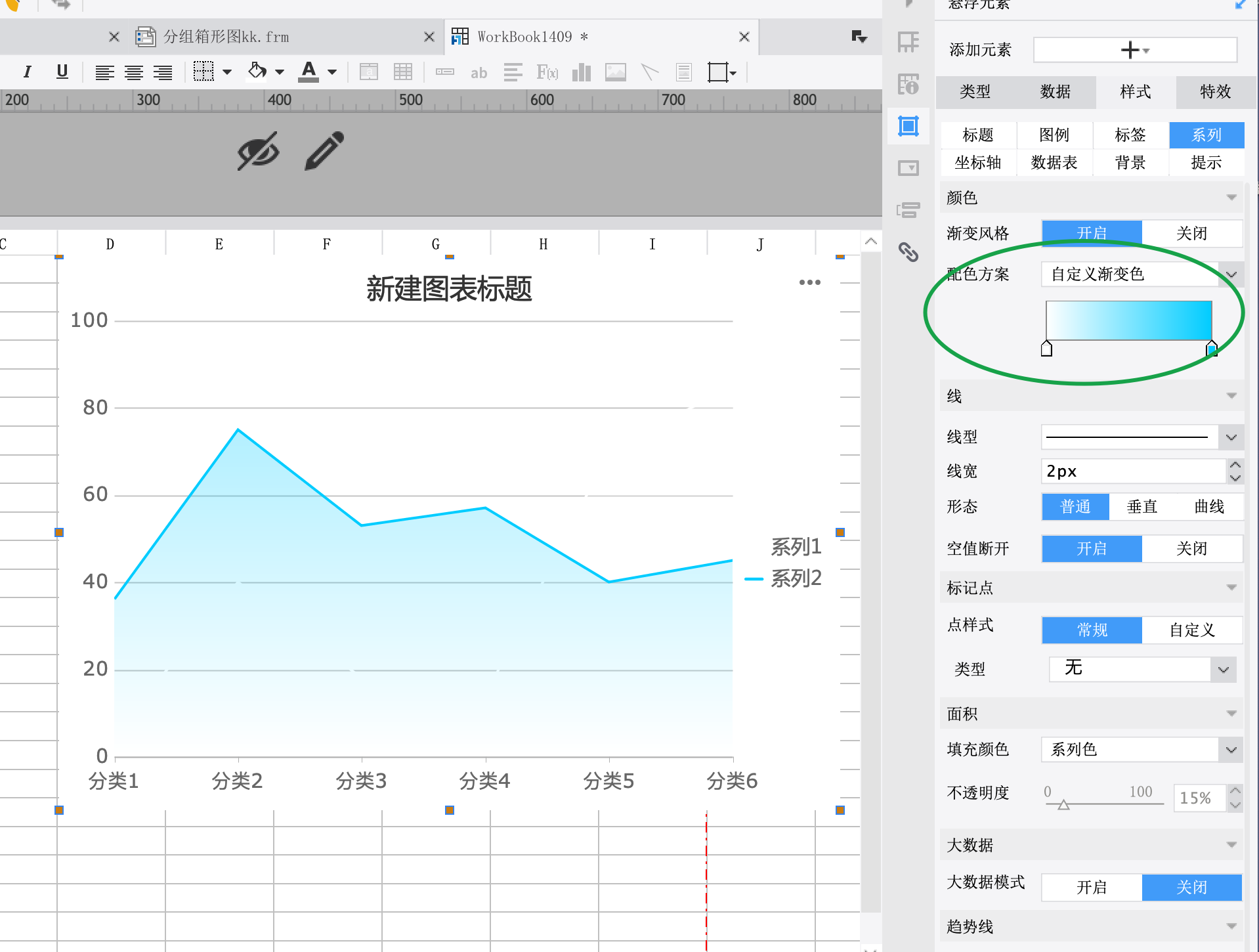Center align cell text
The width and height of the screenshot is (1259, 952).
pos(134,72)
